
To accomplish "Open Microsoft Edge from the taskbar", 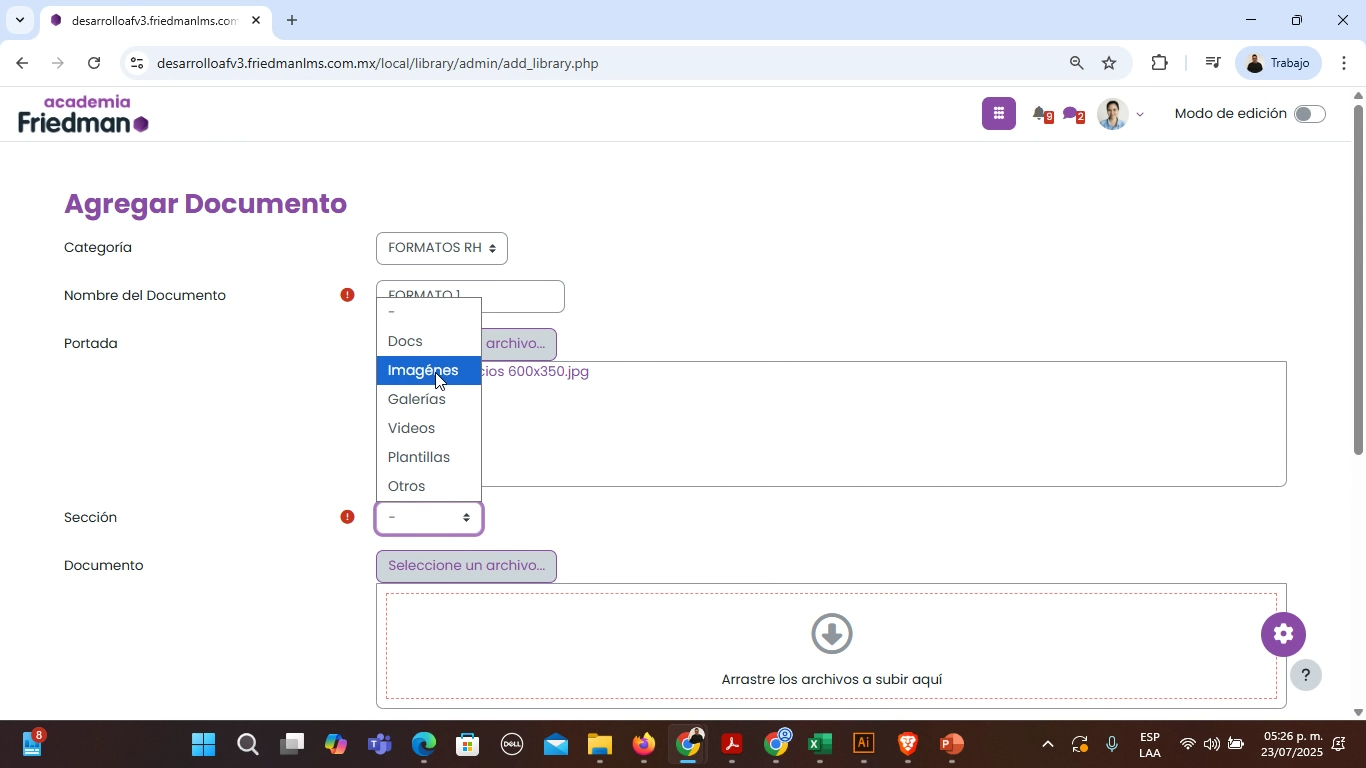I will pyautogui.click(x=423, y=744).
